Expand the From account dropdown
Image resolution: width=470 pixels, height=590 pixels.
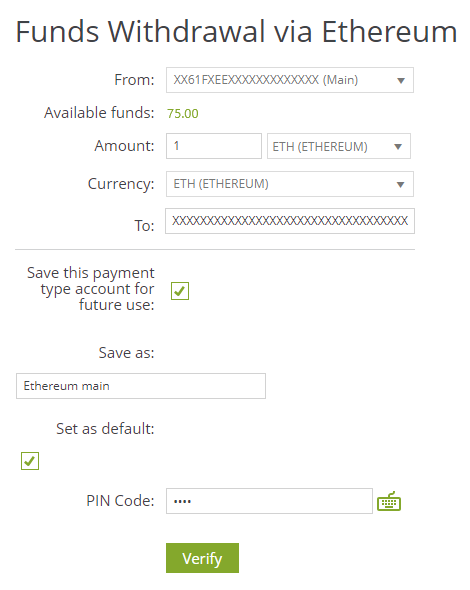[290, 80]
